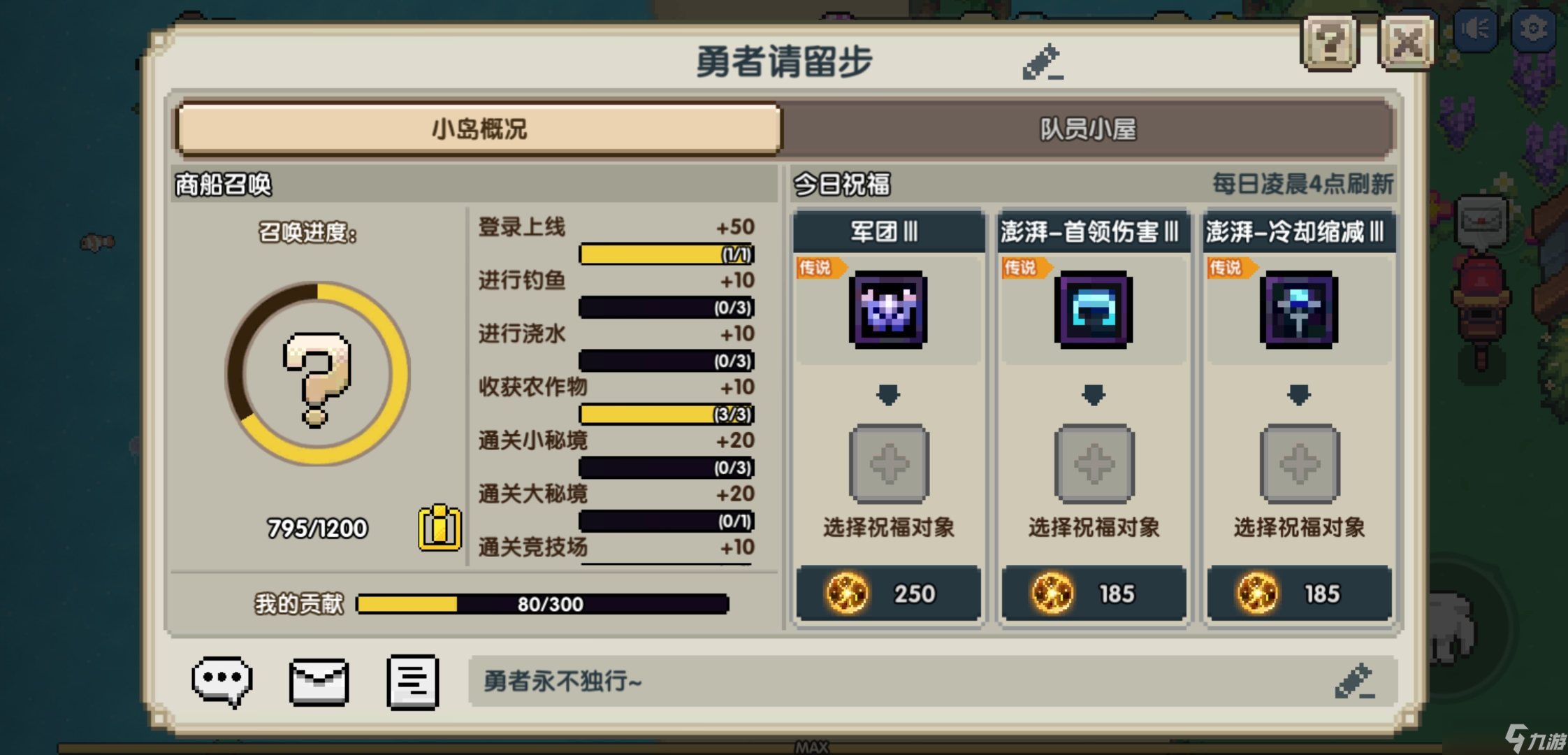
Task: Add blessing target under 军团 III
Action: pos(889,464)
